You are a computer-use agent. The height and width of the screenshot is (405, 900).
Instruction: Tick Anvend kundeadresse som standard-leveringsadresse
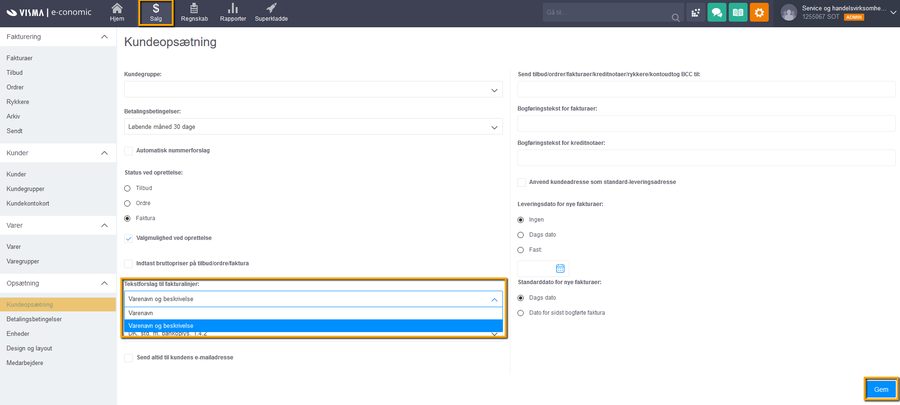521,182
